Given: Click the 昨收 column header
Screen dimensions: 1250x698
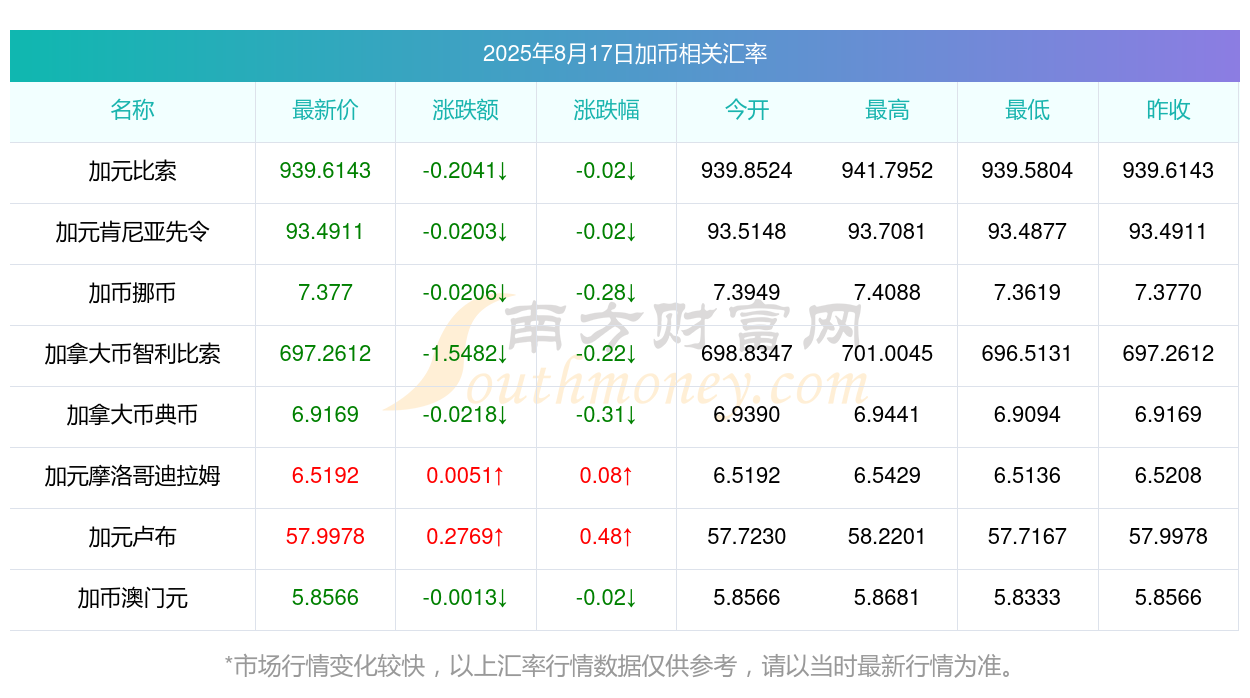Looking at the screenshot, I should coord(1168,110).
